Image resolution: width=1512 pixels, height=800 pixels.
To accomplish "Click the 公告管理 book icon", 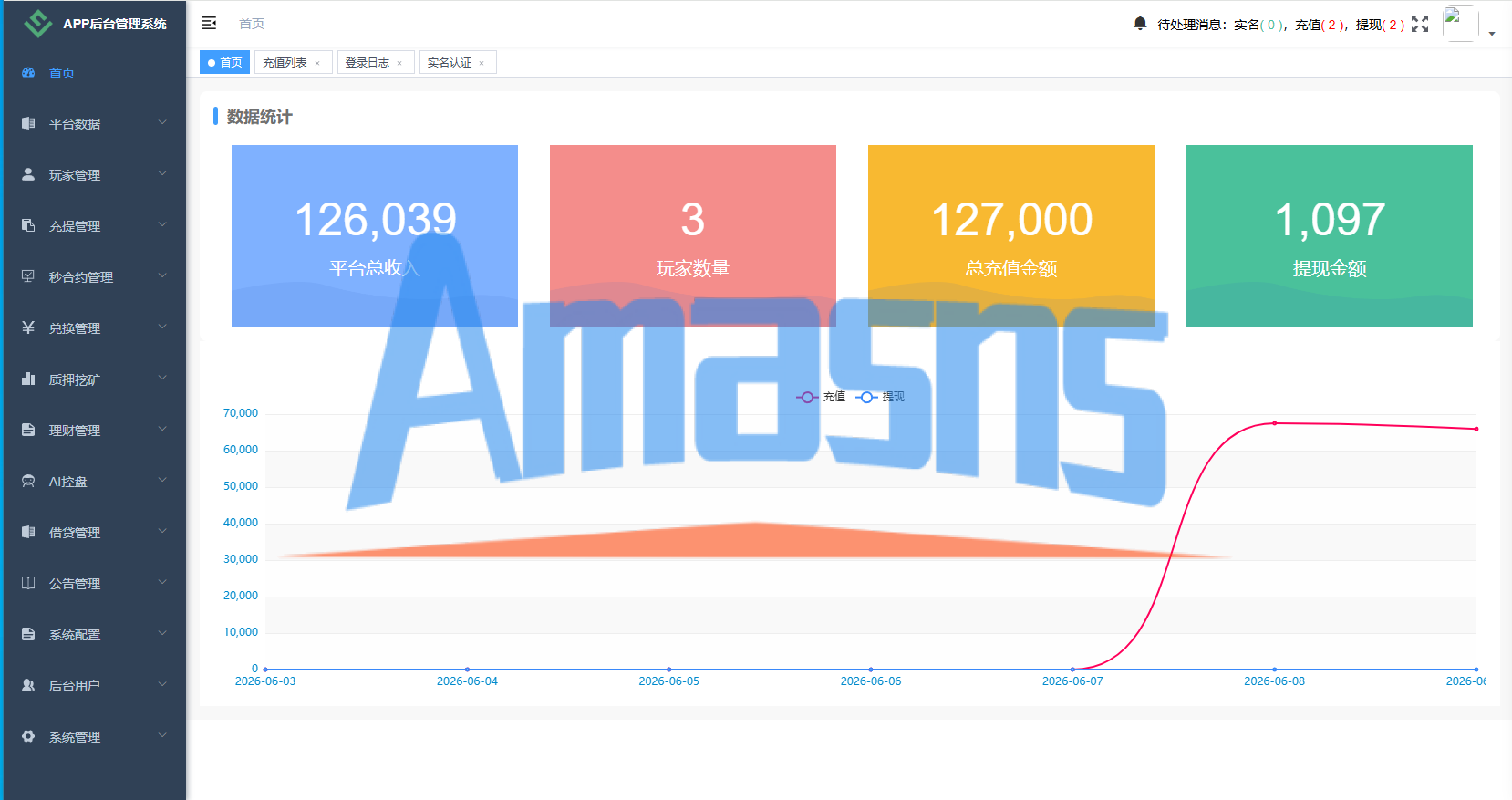I will click(x=28, y=583).
